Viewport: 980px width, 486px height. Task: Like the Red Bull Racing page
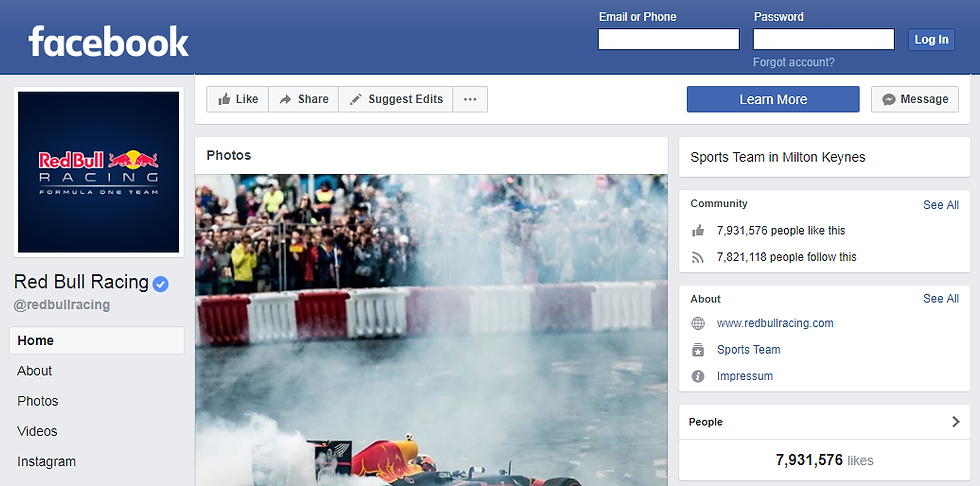point(238,99)
